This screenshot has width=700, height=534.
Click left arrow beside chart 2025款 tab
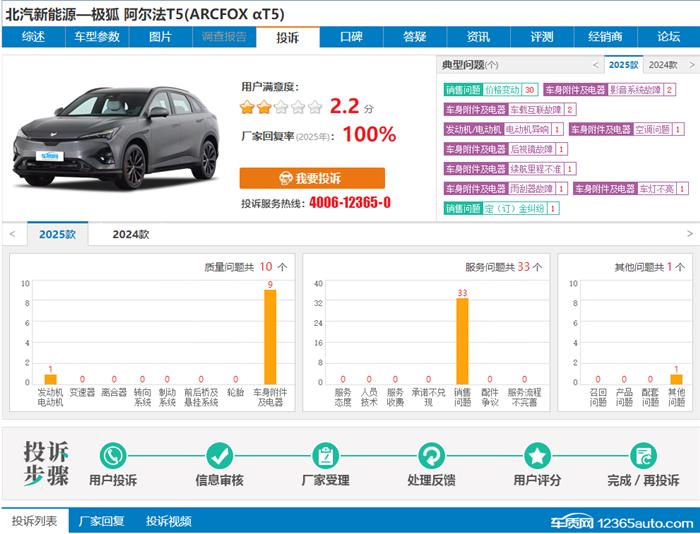pos(12,234)
